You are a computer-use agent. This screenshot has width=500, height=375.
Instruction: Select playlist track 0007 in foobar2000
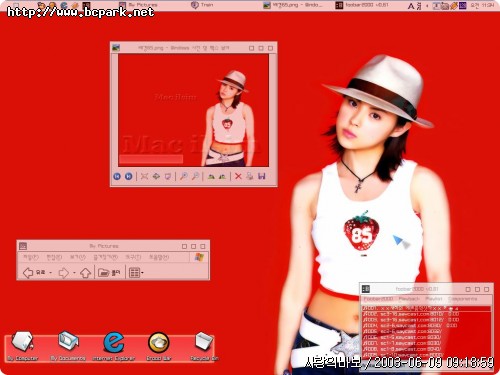click(x=427, y=343)
